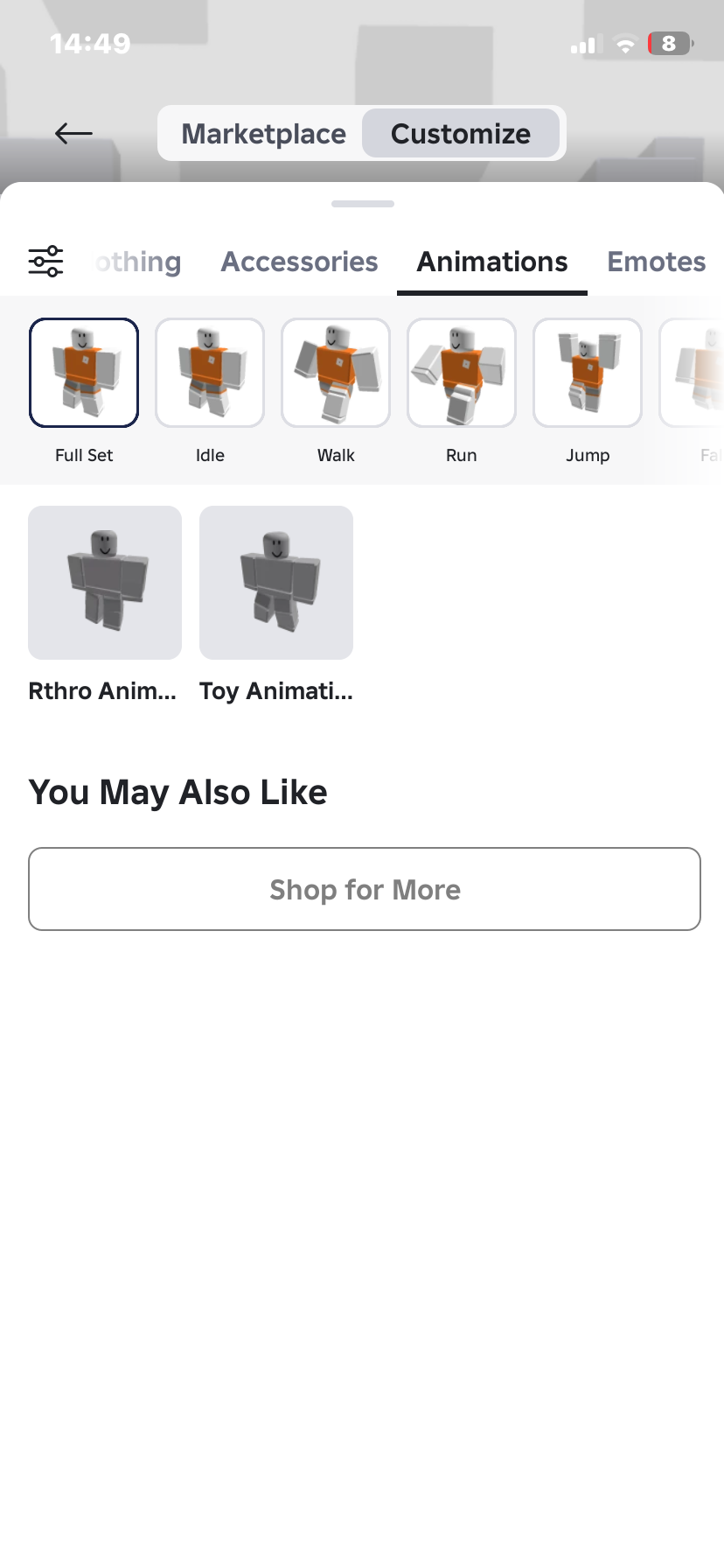
Task: Open the Accessories tab
Action: click(299, 262)
